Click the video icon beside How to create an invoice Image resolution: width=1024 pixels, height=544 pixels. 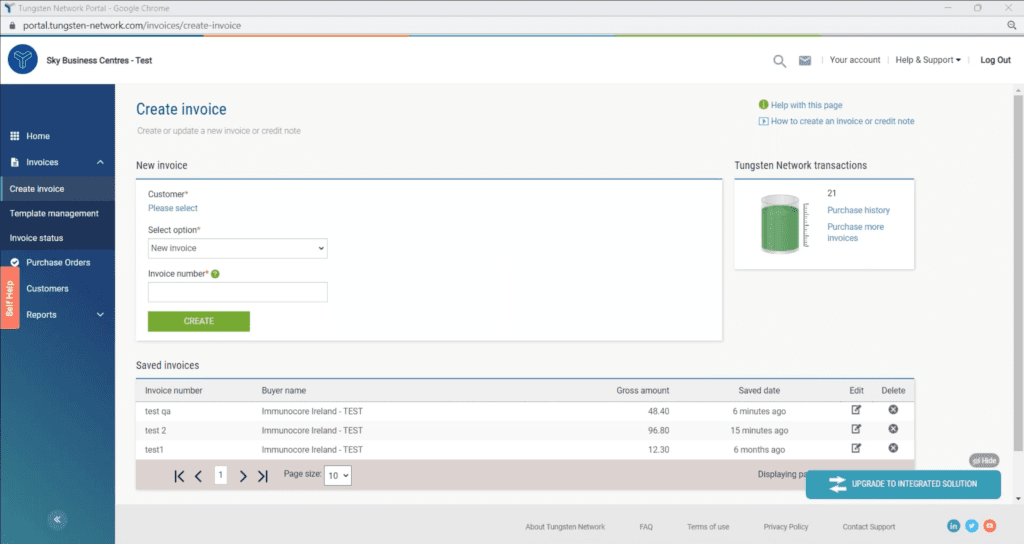pyautogui.click(x=763, y=121)
